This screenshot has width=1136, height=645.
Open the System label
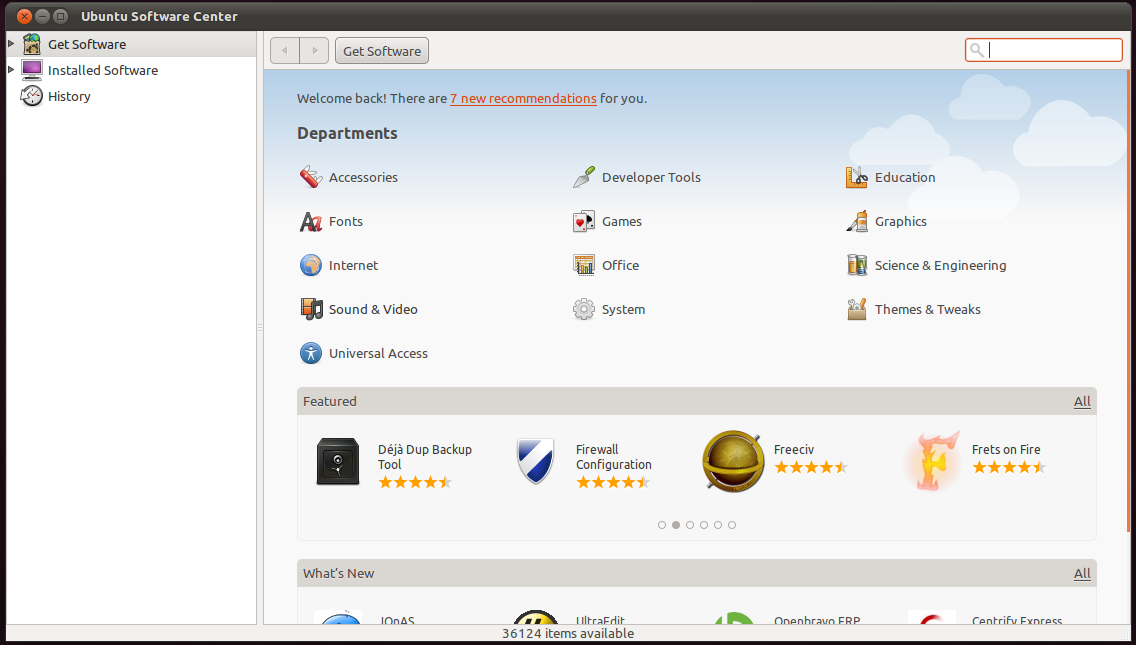[x=623, y=310]
